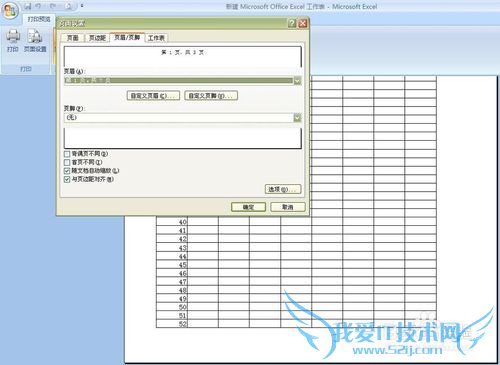The width and height of the screenshot is (500, 365).
Task: Click the empty footer preview box
Action: (183, 138)
